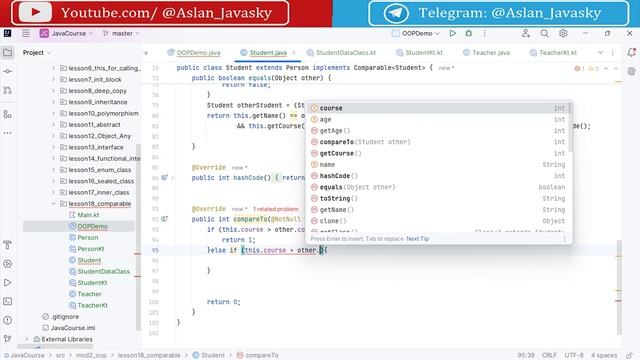Open the master branch dropdown
This screenshot has height=360, width=640.
click(121, 33)
